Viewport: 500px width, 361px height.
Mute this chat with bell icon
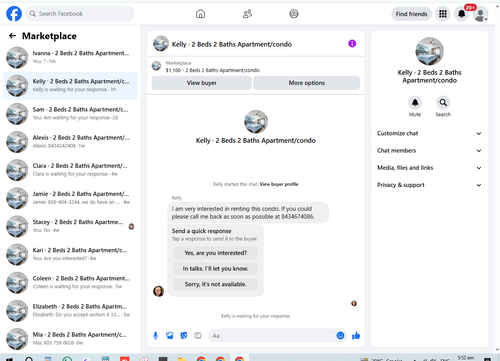[415, 102]
